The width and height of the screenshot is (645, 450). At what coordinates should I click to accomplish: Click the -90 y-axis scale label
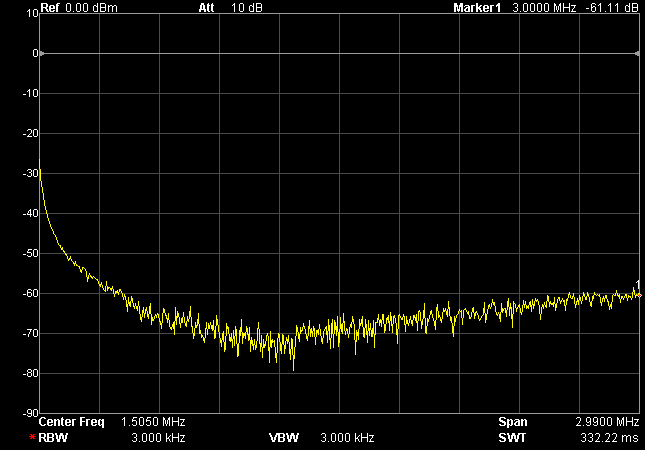click(30, 413)
